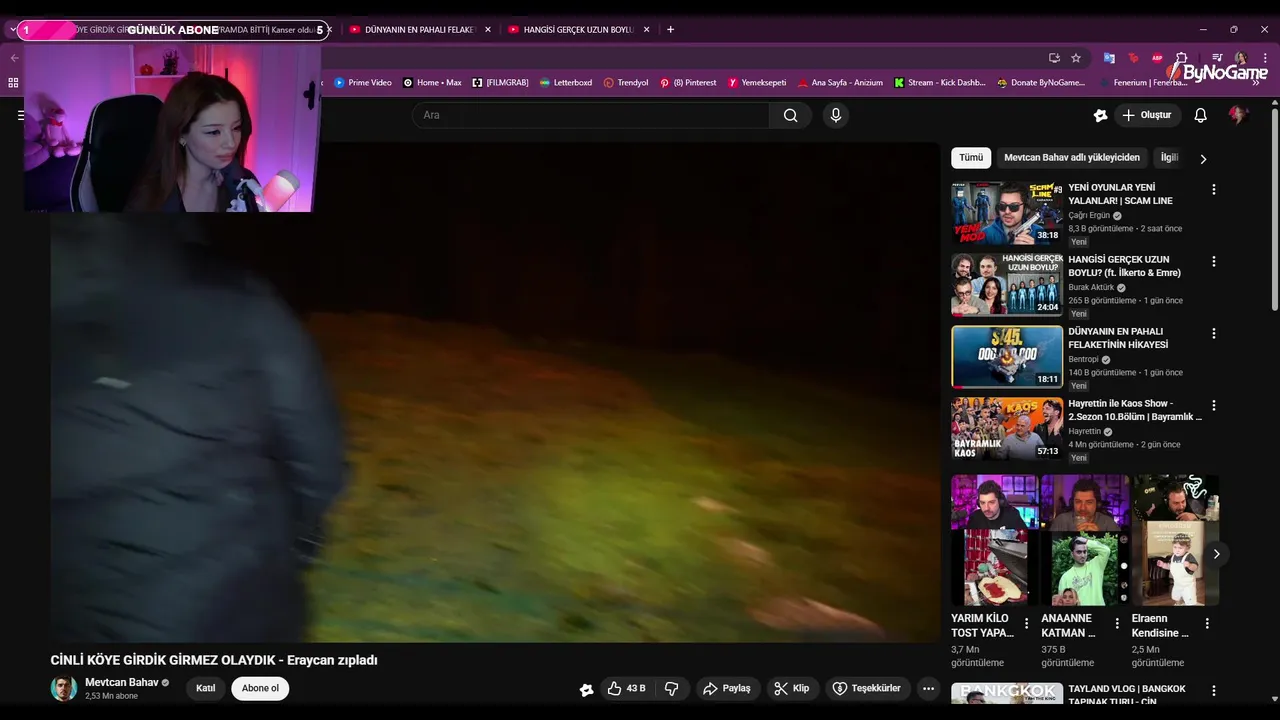
Task: Open options for DÜNYANIN EN PAHALI FELAKETİNİN video
Action: (1214, 333)
